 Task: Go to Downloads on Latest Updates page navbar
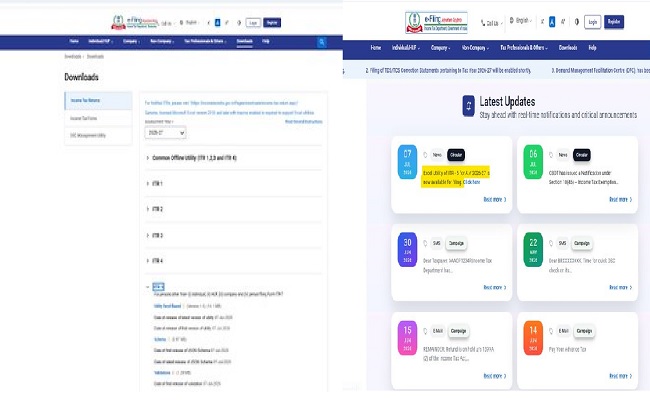tap(568, 48)
